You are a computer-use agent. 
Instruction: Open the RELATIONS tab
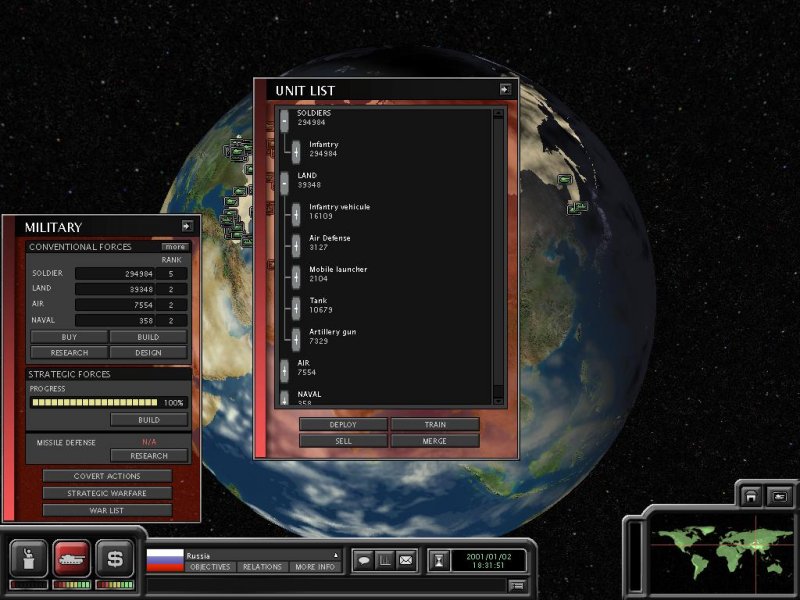pyautogui.click(x=262, y=567)
